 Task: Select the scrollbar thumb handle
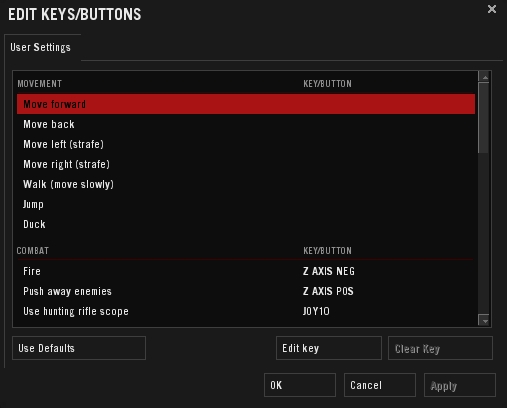[483, 118]
